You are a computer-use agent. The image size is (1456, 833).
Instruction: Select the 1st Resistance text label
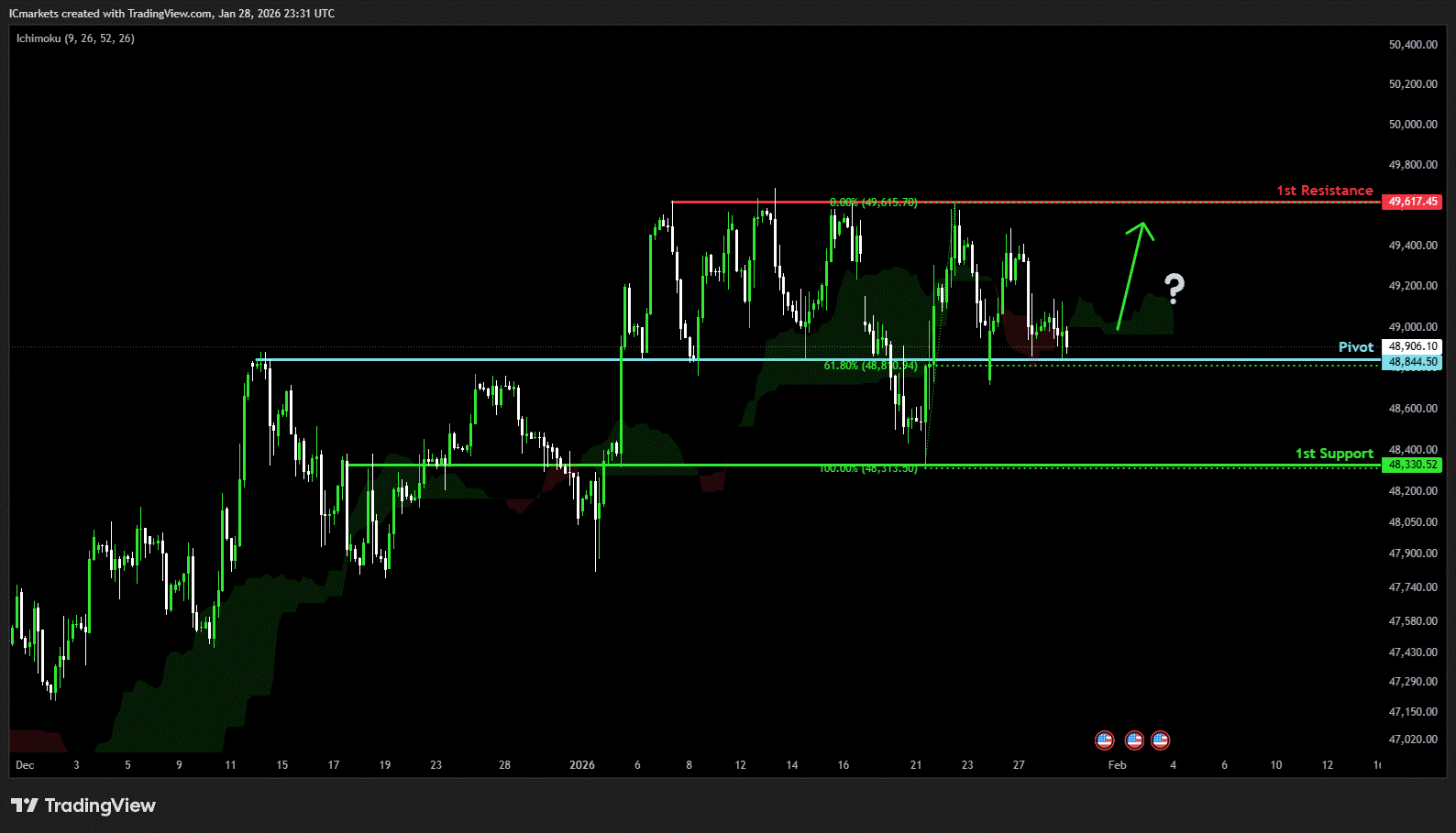pyautogui.click(x=1324, y=191)
